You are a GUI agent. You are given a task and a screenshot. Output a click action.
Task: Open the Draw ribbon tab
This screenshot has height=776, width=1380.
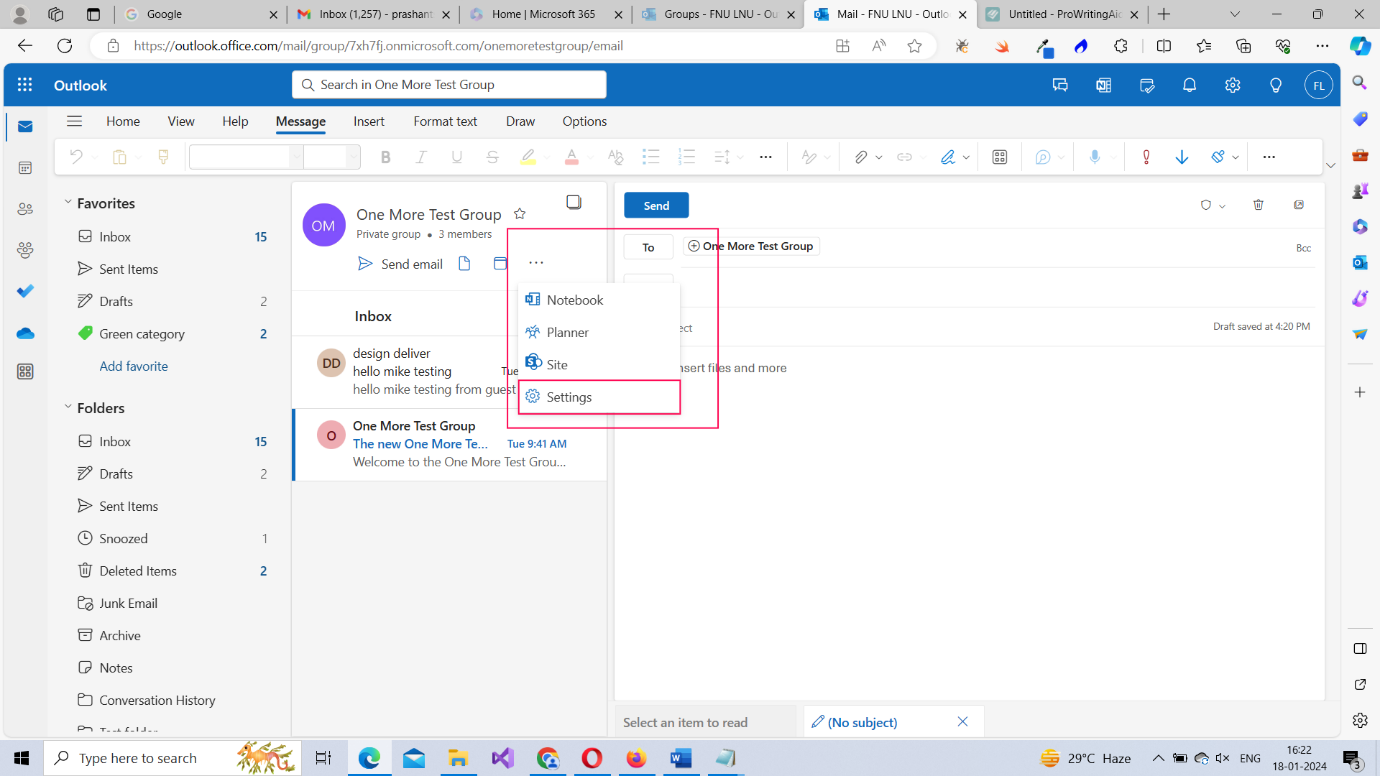(520, 121)
